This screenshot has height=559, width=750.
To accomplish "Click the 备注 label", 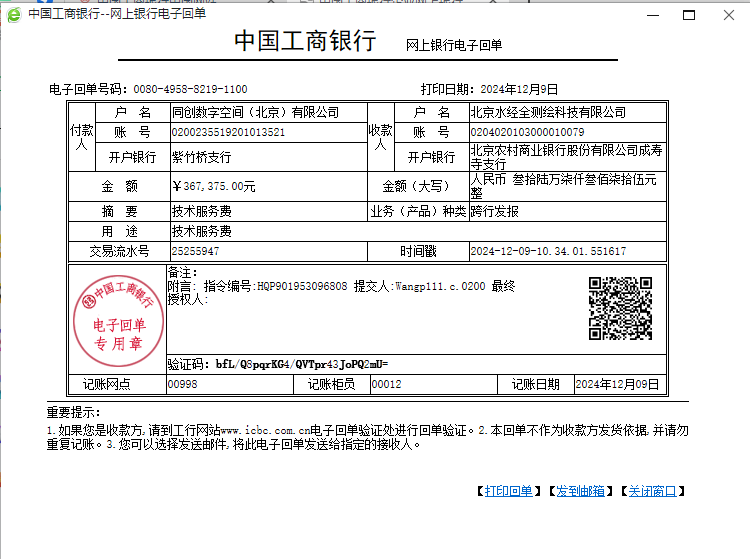I will click(x=182, y=273).
